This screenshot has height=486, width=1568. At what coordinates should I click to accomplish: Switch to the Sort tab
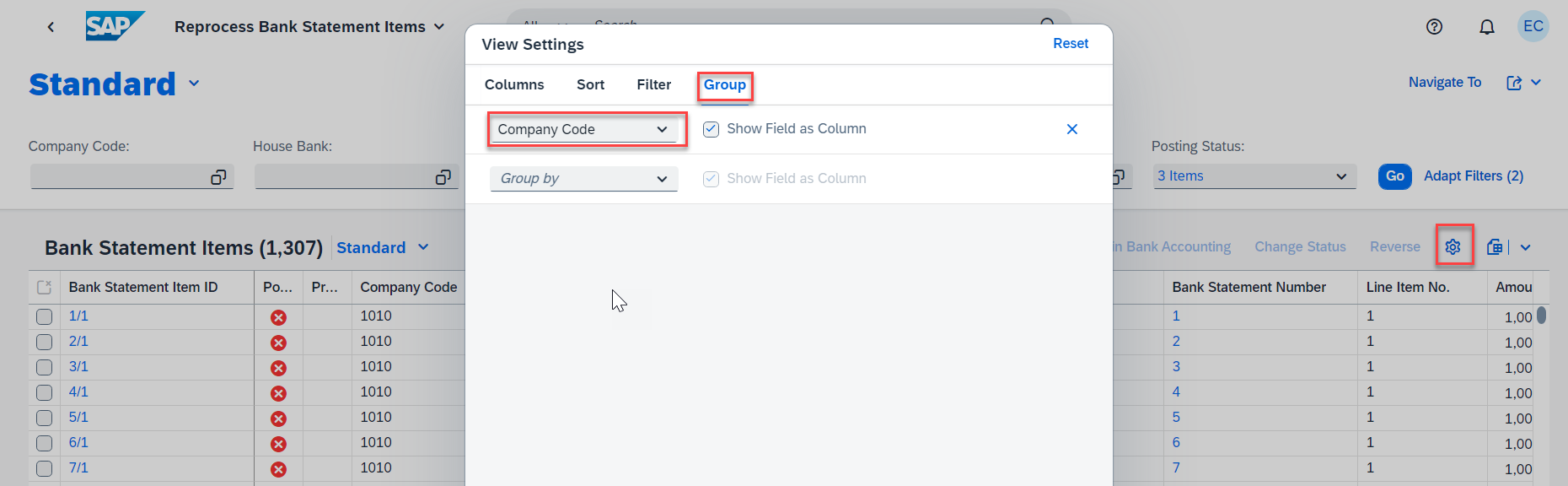pos(590,84)
